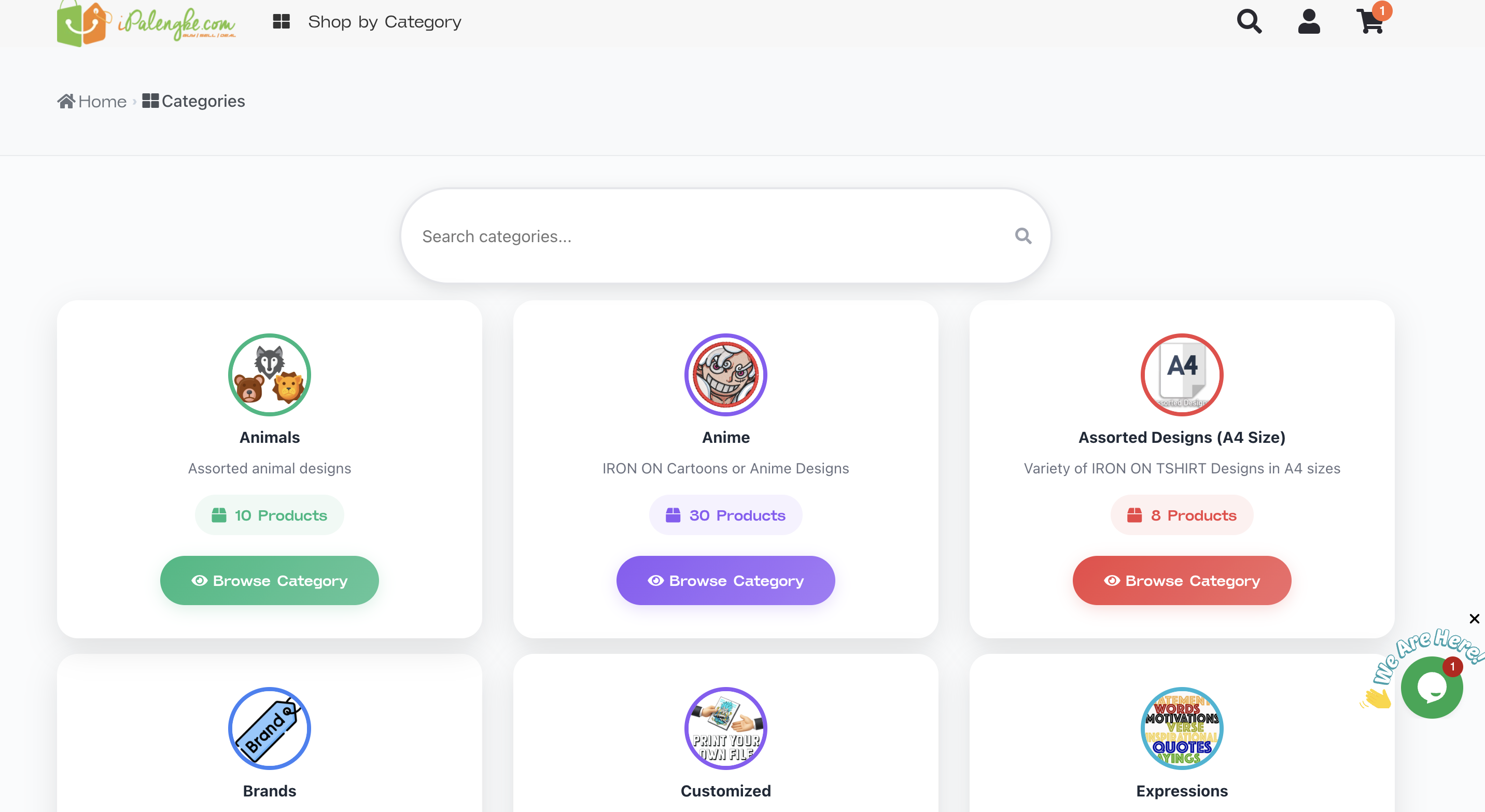1485x812 pixels.
Task: Open the user account icon
Action: pyautogui.click(x=1309, y=22)
